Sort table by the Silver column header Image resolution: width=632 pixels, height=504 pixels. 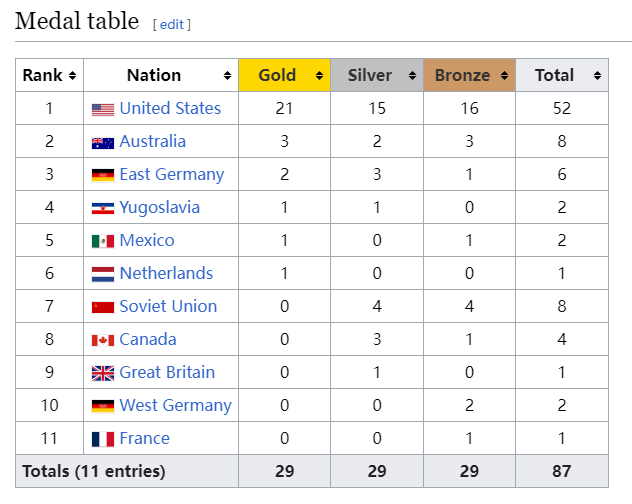370,76
